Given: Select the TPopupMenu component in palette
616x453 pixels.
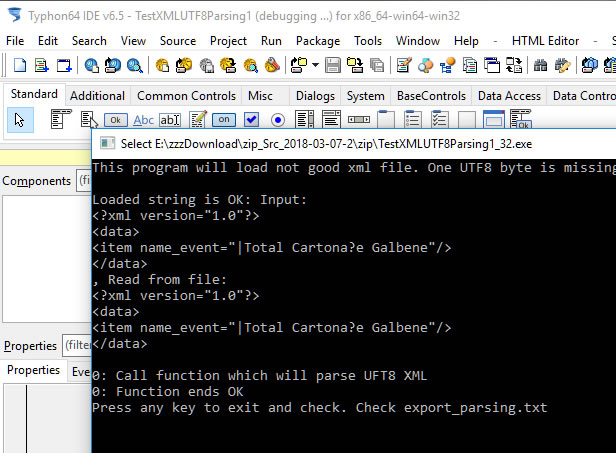Looking at the screenshot, I should coord(89,119).
